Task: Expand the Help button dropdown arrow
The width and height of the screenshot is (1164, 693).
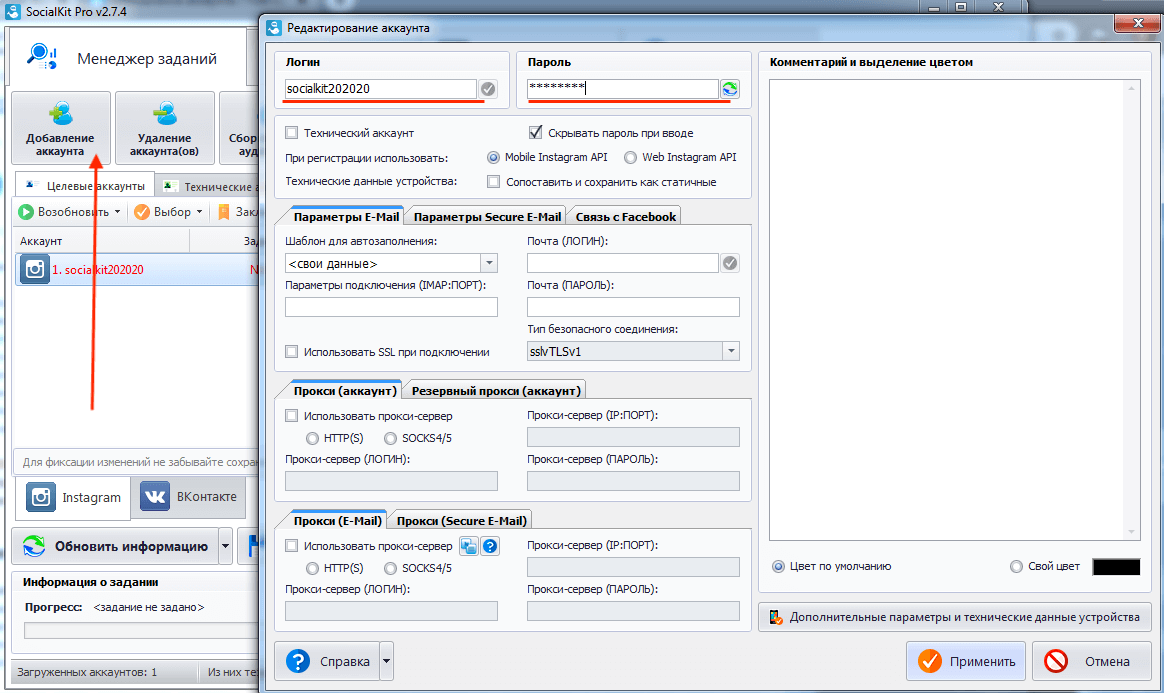Action: point(386,661)
